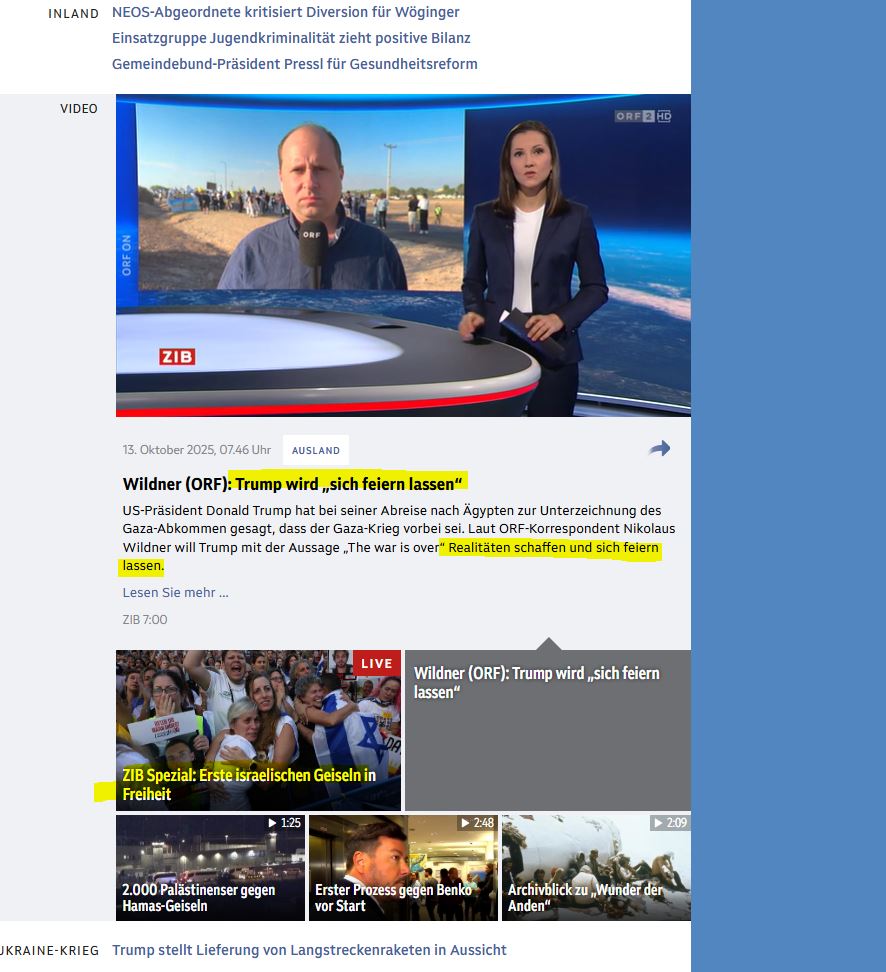
Task: Open the NEOS-Abgeordnete Diversion article link
Action: click(286, 13)
